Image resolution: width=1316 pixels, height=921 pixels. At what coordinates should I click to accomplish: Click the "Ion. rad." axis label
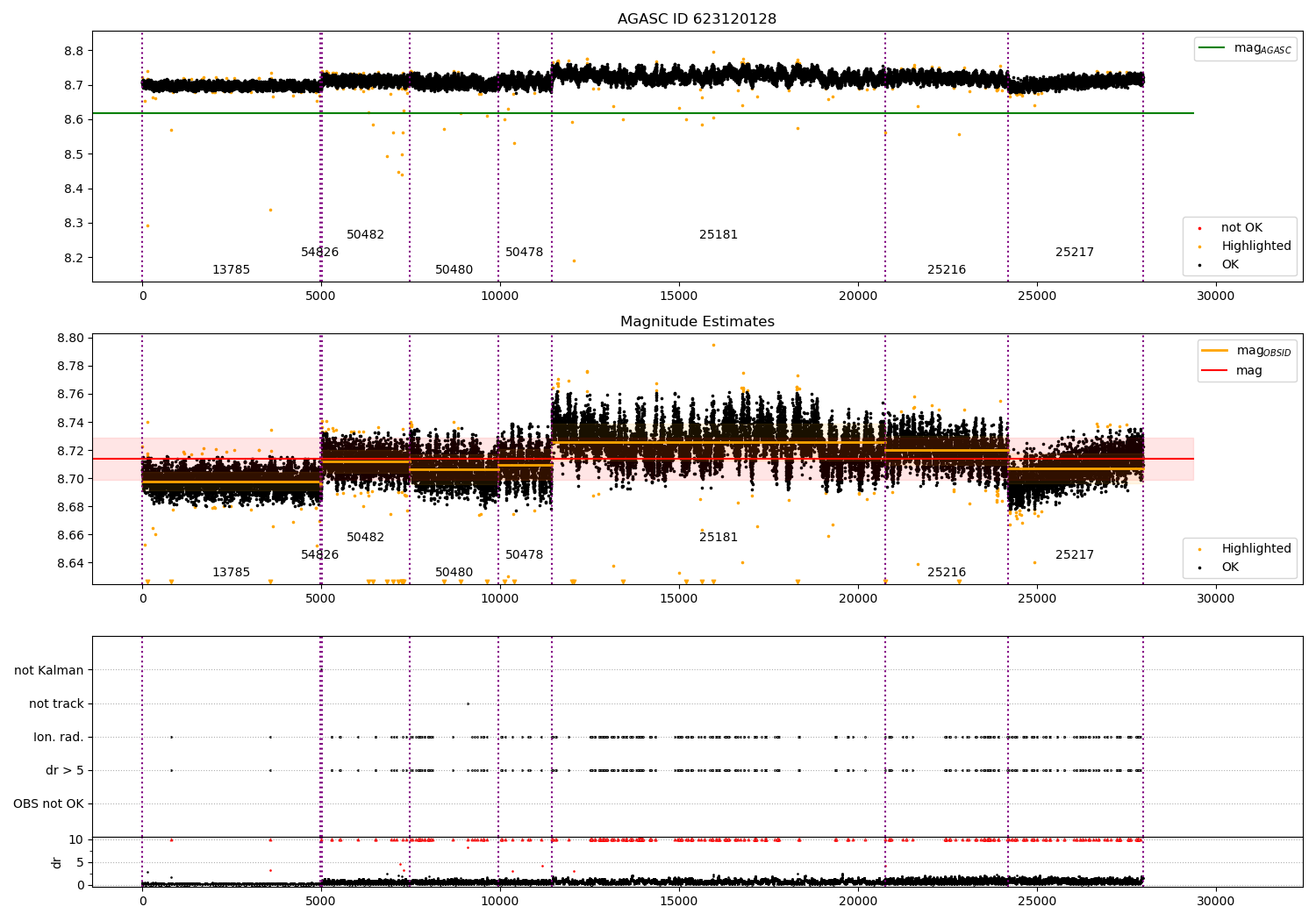click(x=59, y=738)
